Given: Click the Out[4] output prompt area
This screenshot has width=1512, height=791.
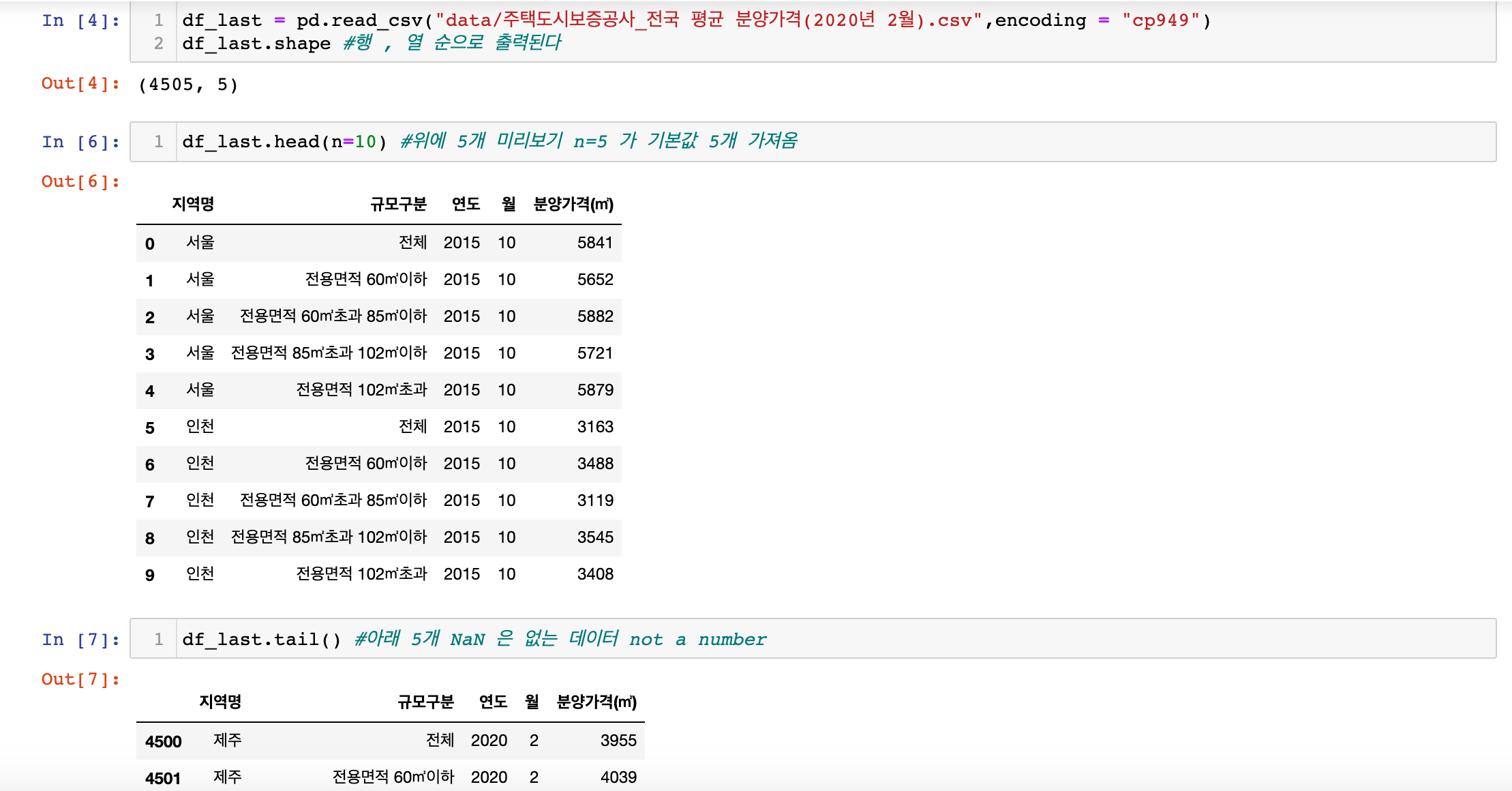Looking at the screenshot, I should [x=80, y=83].
